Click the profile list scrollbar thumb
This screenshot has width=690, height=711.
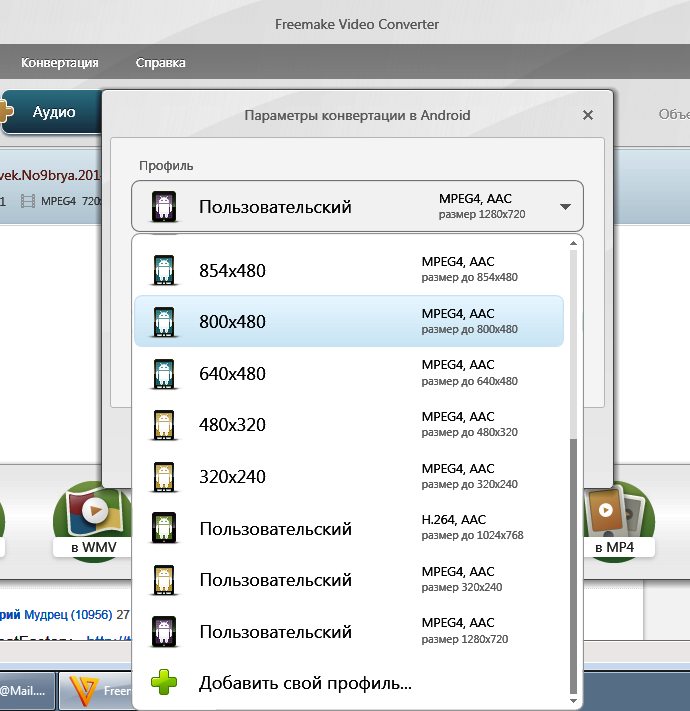[x=573, y=566]
